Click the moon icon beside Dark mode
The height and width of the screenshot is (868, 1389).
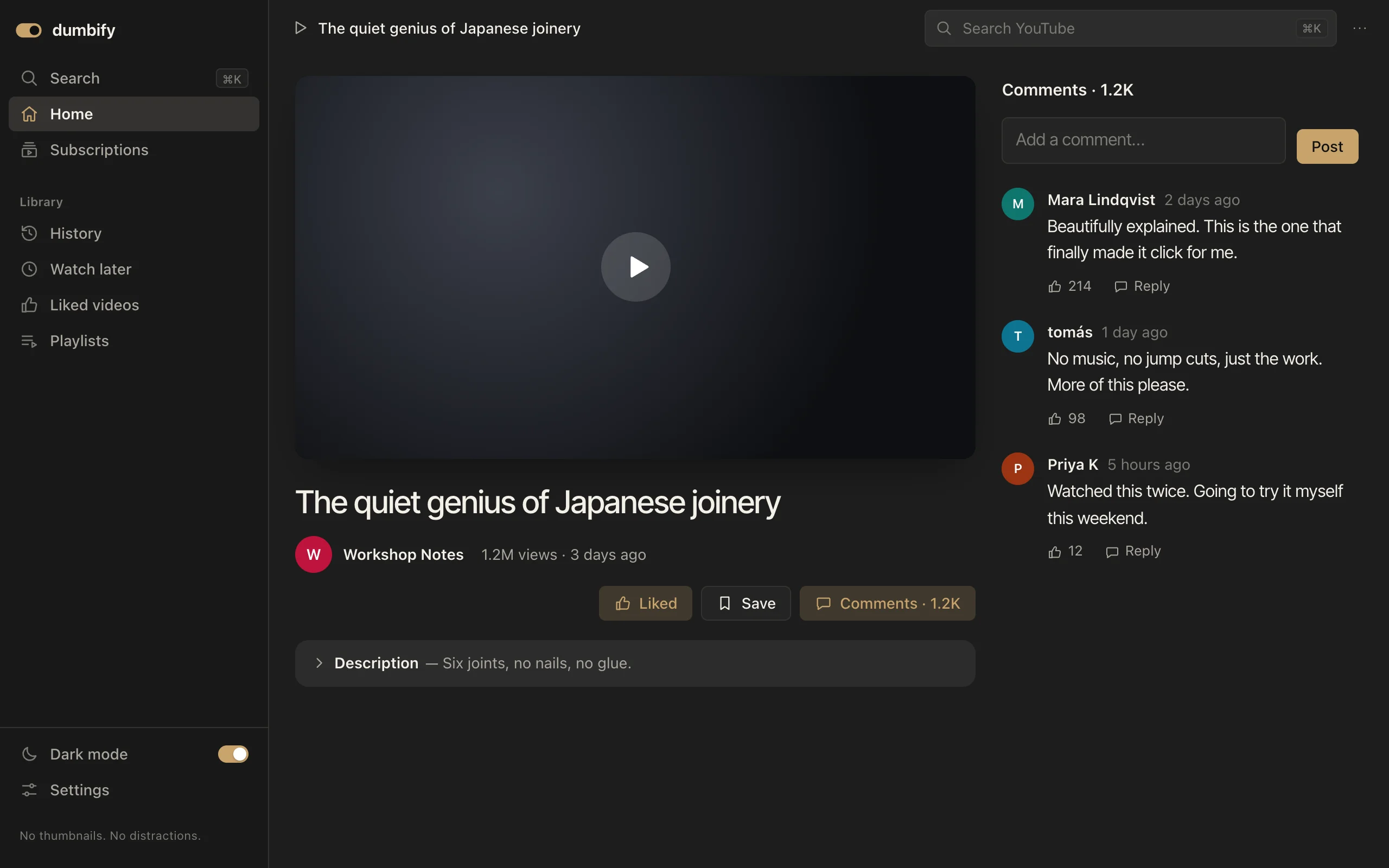click(x=29, y=754)
